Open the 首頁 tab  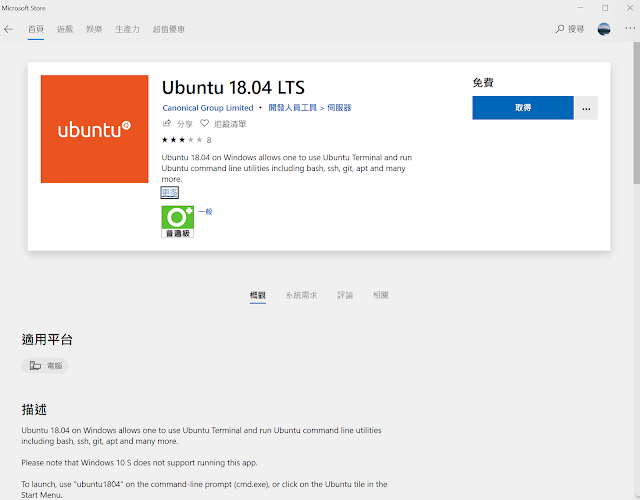pos(36,29)
